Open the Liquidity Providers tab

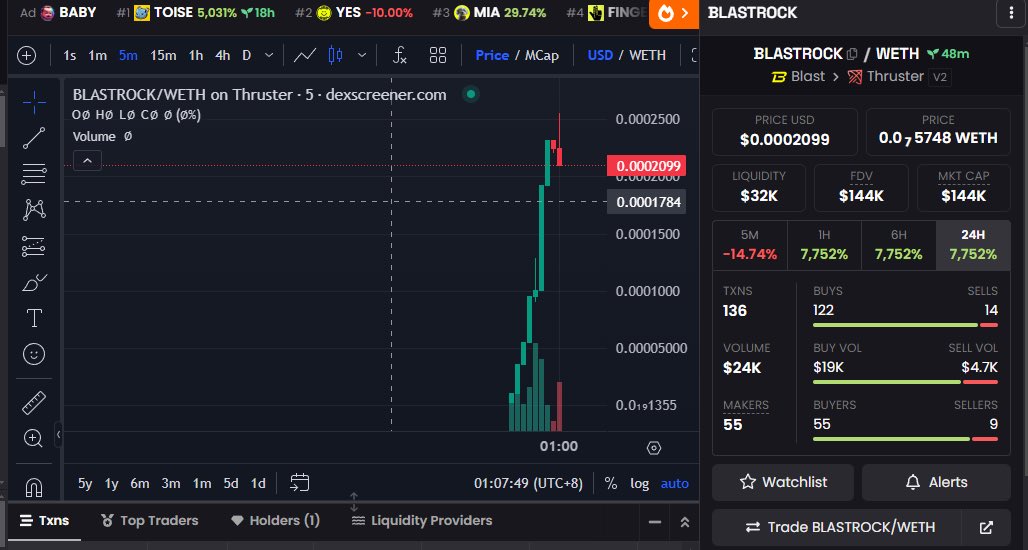422,521
